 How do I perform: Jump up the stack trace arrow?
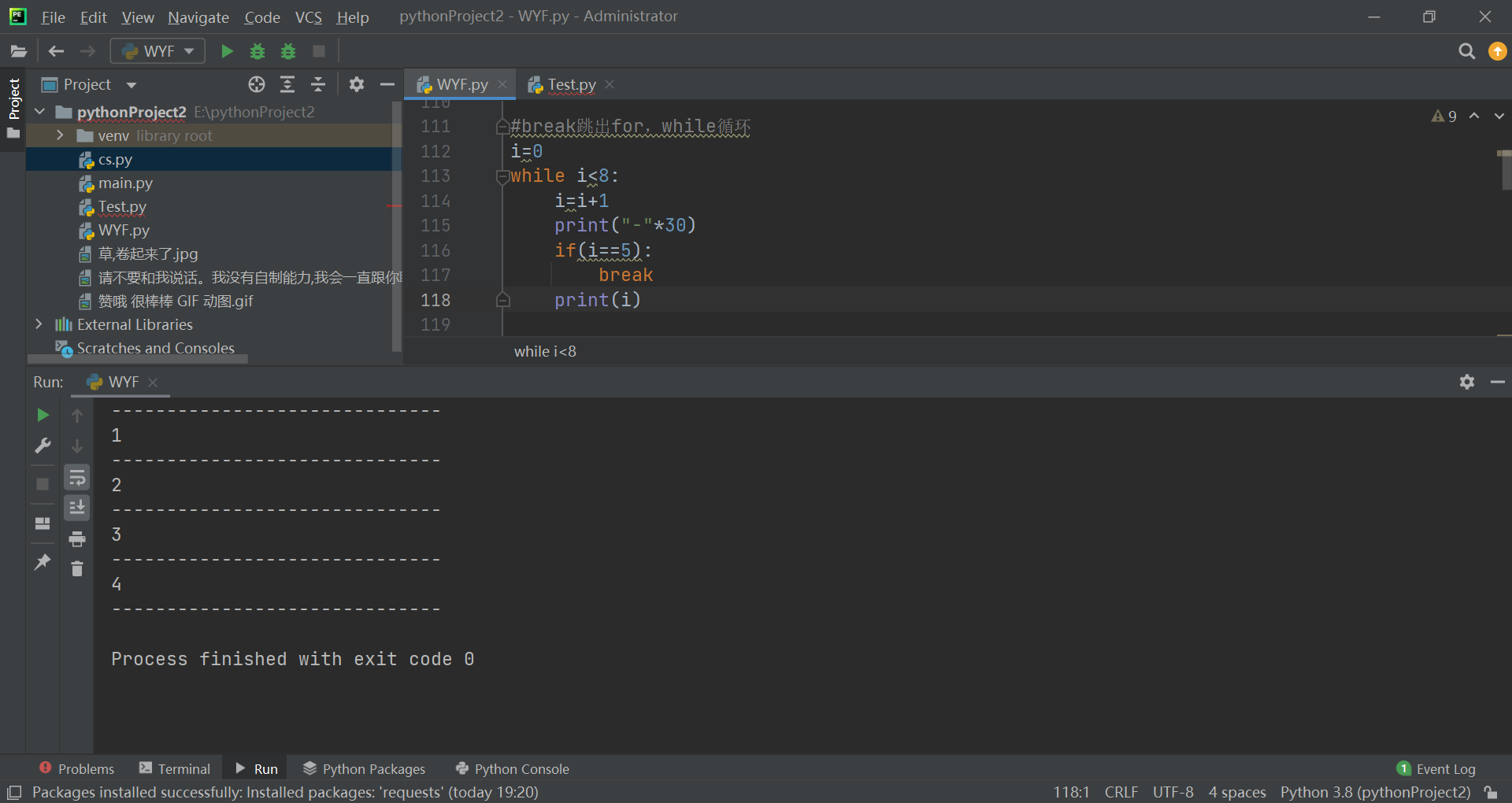pyautogui.click(x=77, y=415)
